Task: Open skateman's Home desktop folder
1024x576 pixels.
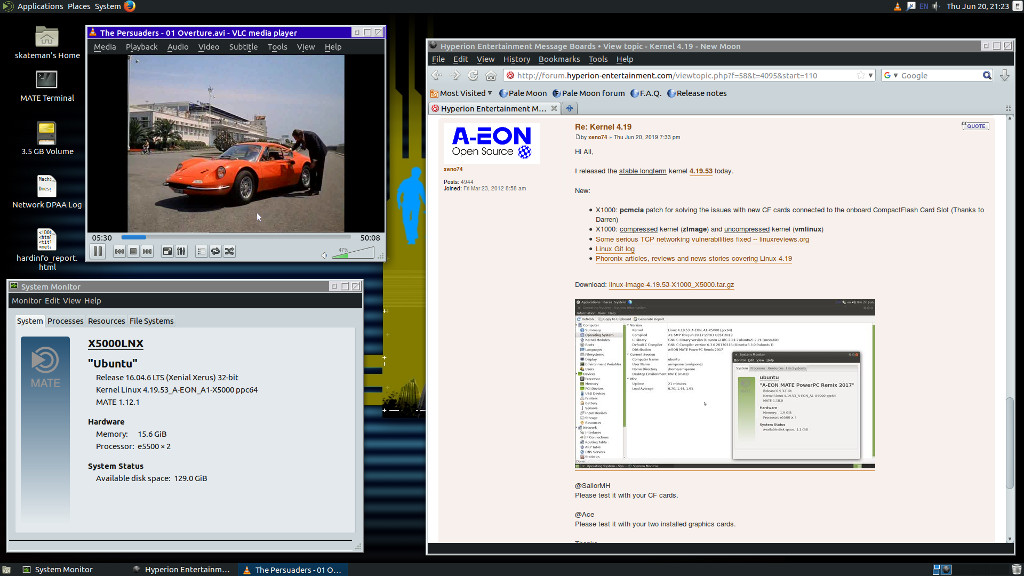Action: 47,42
